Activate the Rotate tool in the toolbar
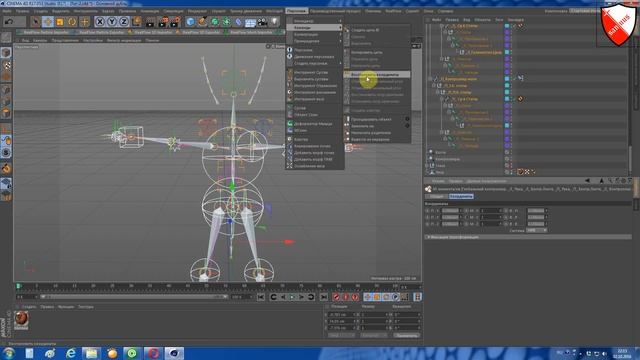This screenshot has height=360, width=640. [72, 21]
